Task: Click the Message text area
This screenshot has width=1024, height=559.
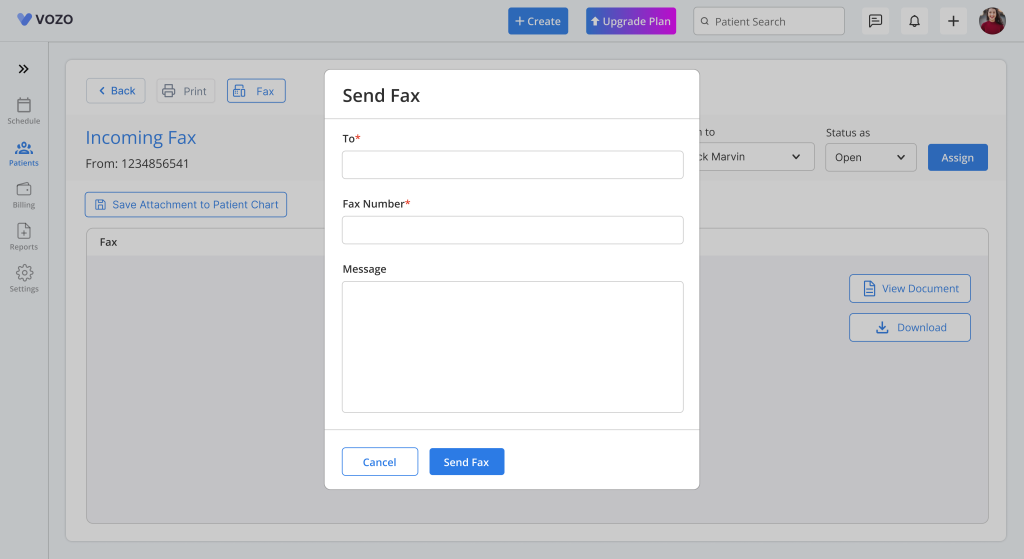Action: (512, 346)
